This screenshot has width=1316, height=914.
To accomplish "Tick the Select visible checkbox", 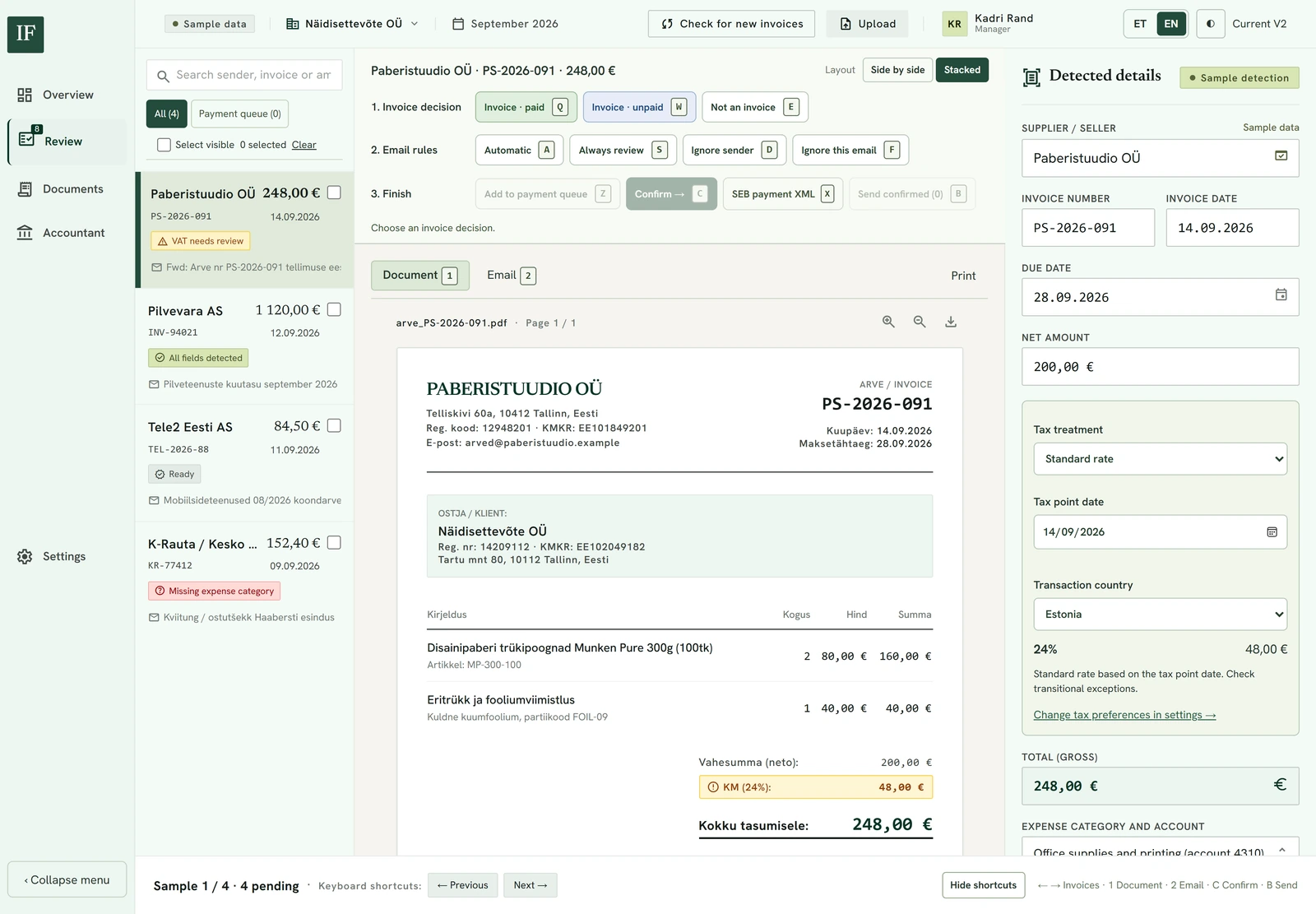I will click(x=164, y=145).
